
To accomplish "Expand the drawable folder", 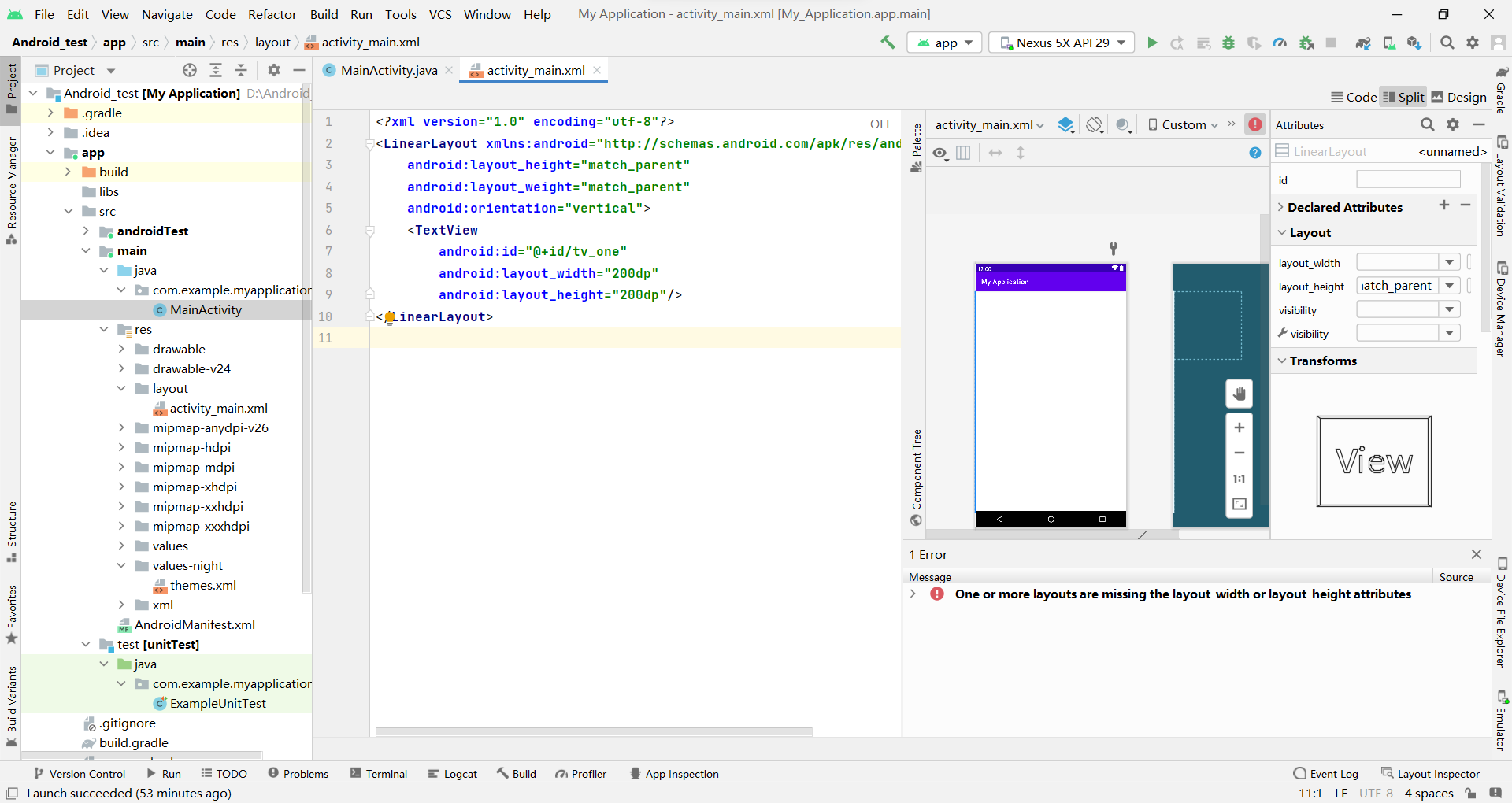I will coord(121,349).
